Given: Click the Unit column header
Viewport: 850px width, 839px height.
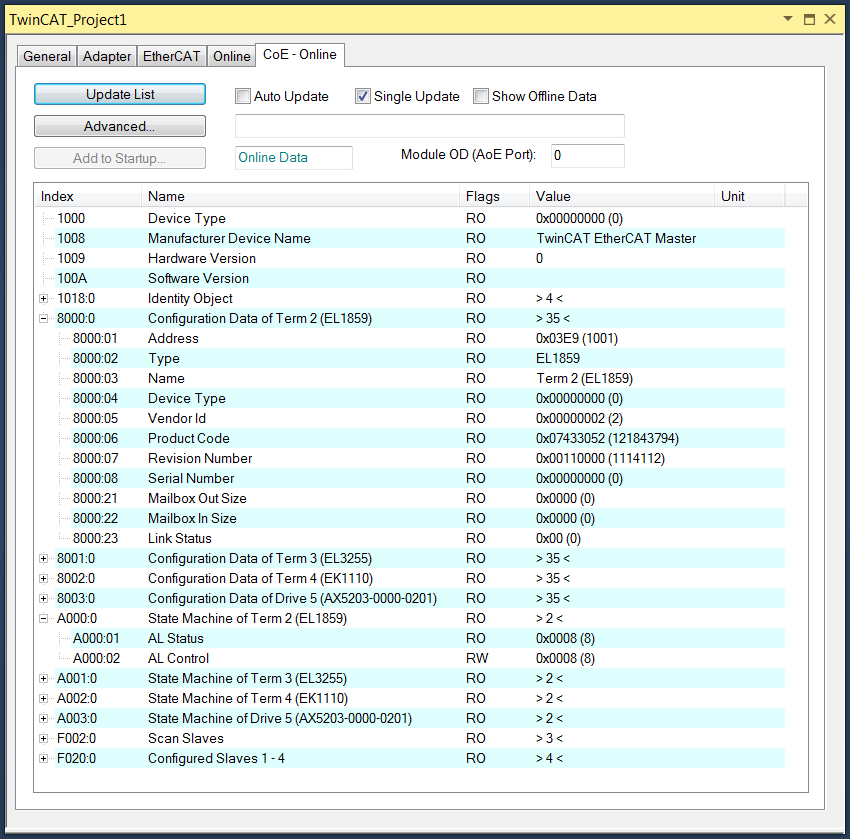Looking at the screenshot, I should [750, 196].
